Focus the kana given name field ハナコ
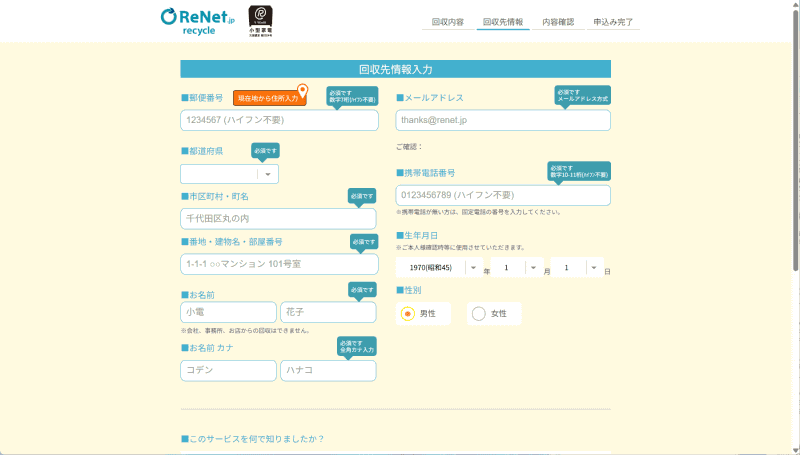Viewport: 800px width, 455px height. pyautogui.click(x=328, y=370)
